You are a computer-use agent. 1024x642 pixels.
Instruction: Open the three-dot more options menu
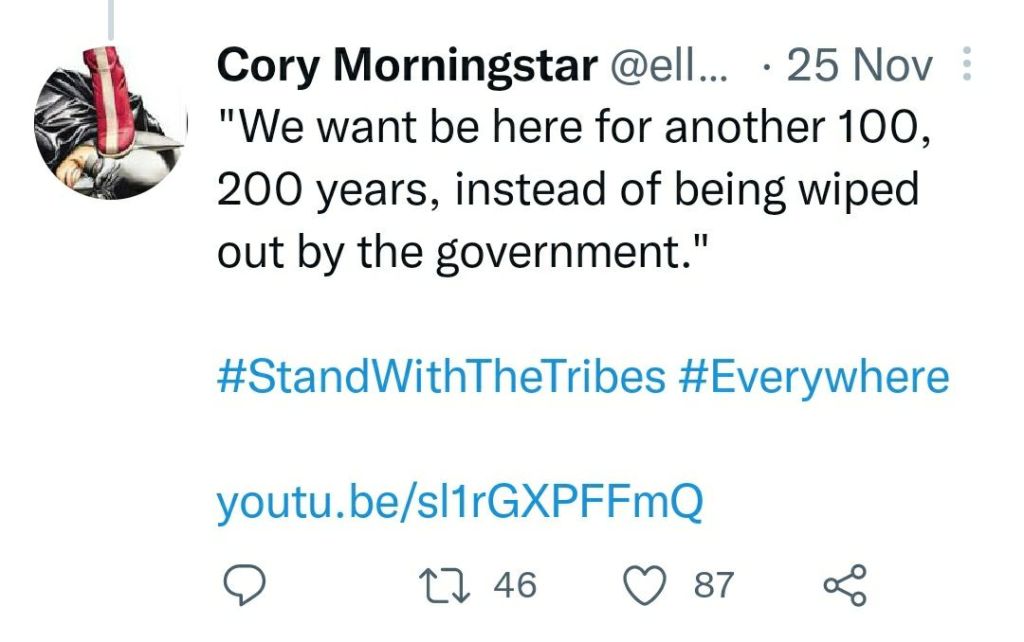coord(966,68)
